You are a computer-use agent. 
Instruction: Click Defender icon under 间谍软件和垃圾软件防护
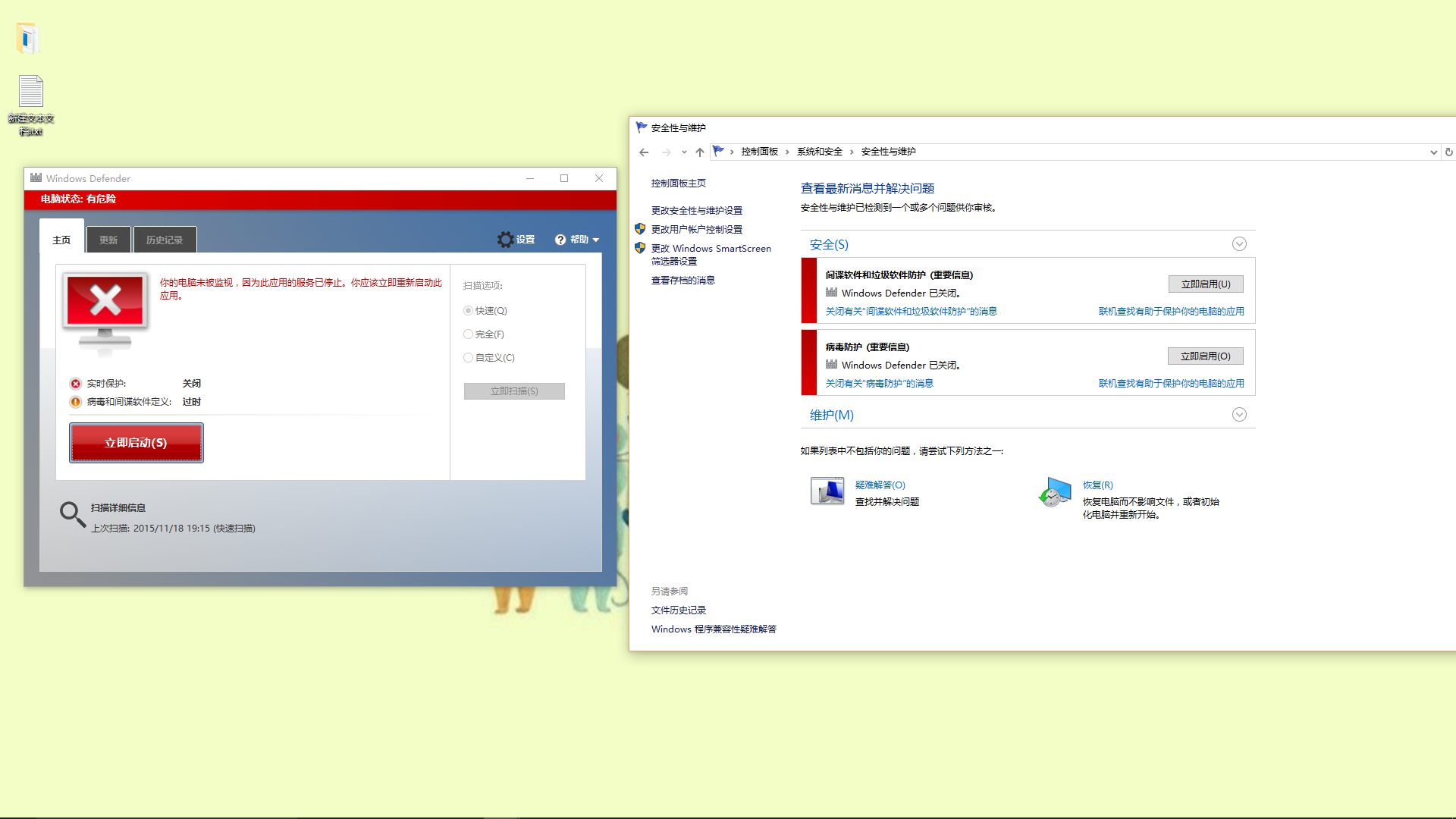click(x=832, y=293)
